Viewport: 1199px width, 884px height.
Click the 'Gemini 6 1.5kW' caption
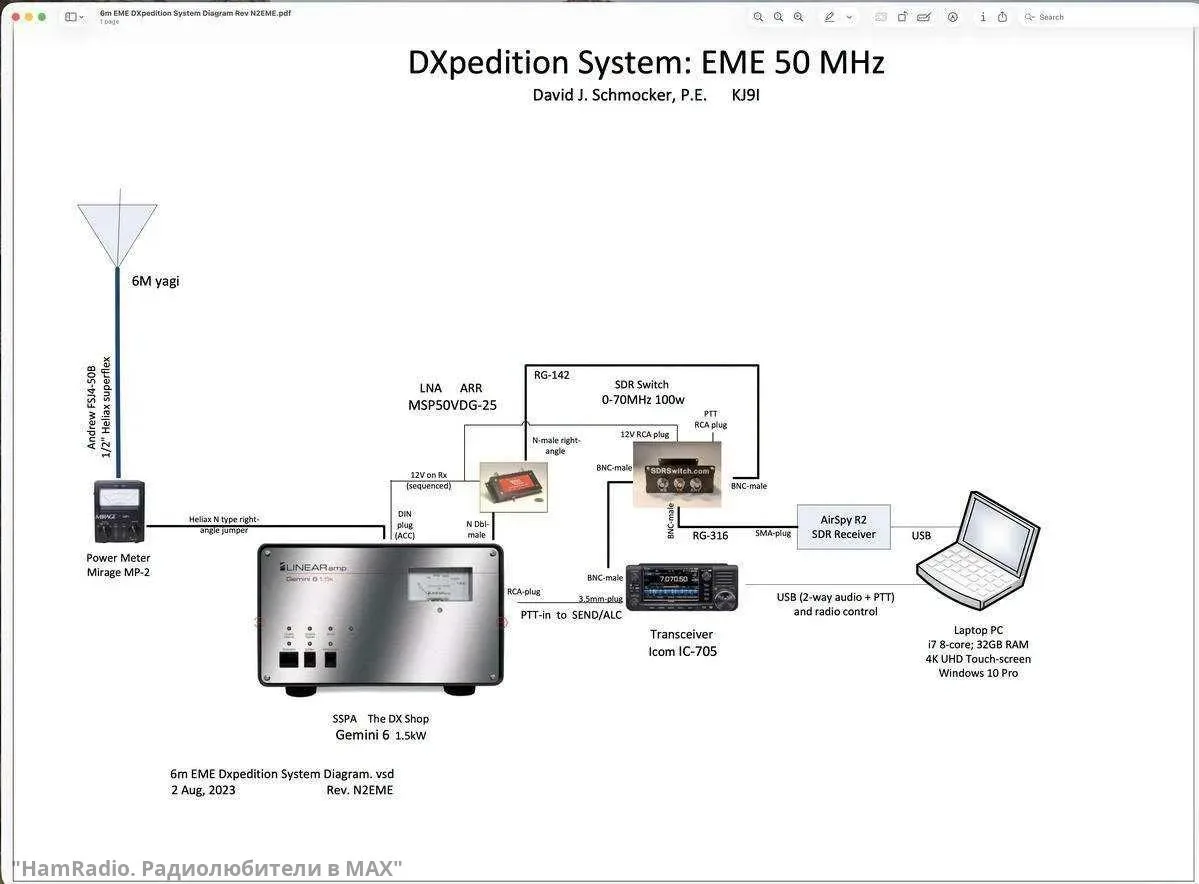[x=381, y=735]
